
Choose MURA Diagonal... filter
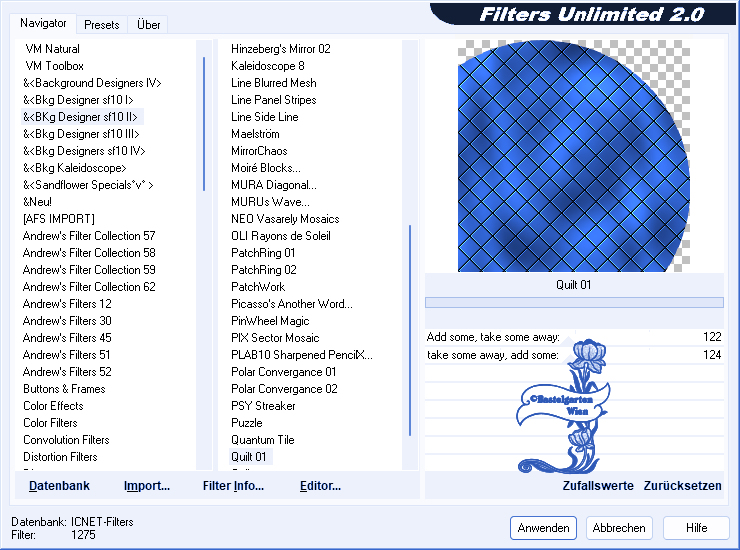[274, 185]
